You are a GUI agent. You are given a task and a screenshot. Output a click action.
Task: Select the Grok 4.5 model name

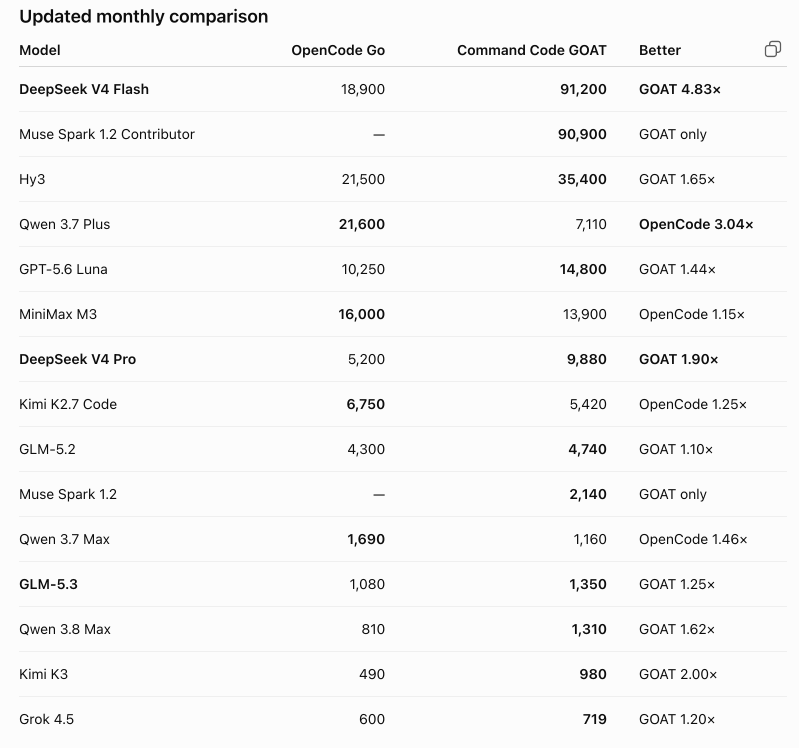(46, 719)
